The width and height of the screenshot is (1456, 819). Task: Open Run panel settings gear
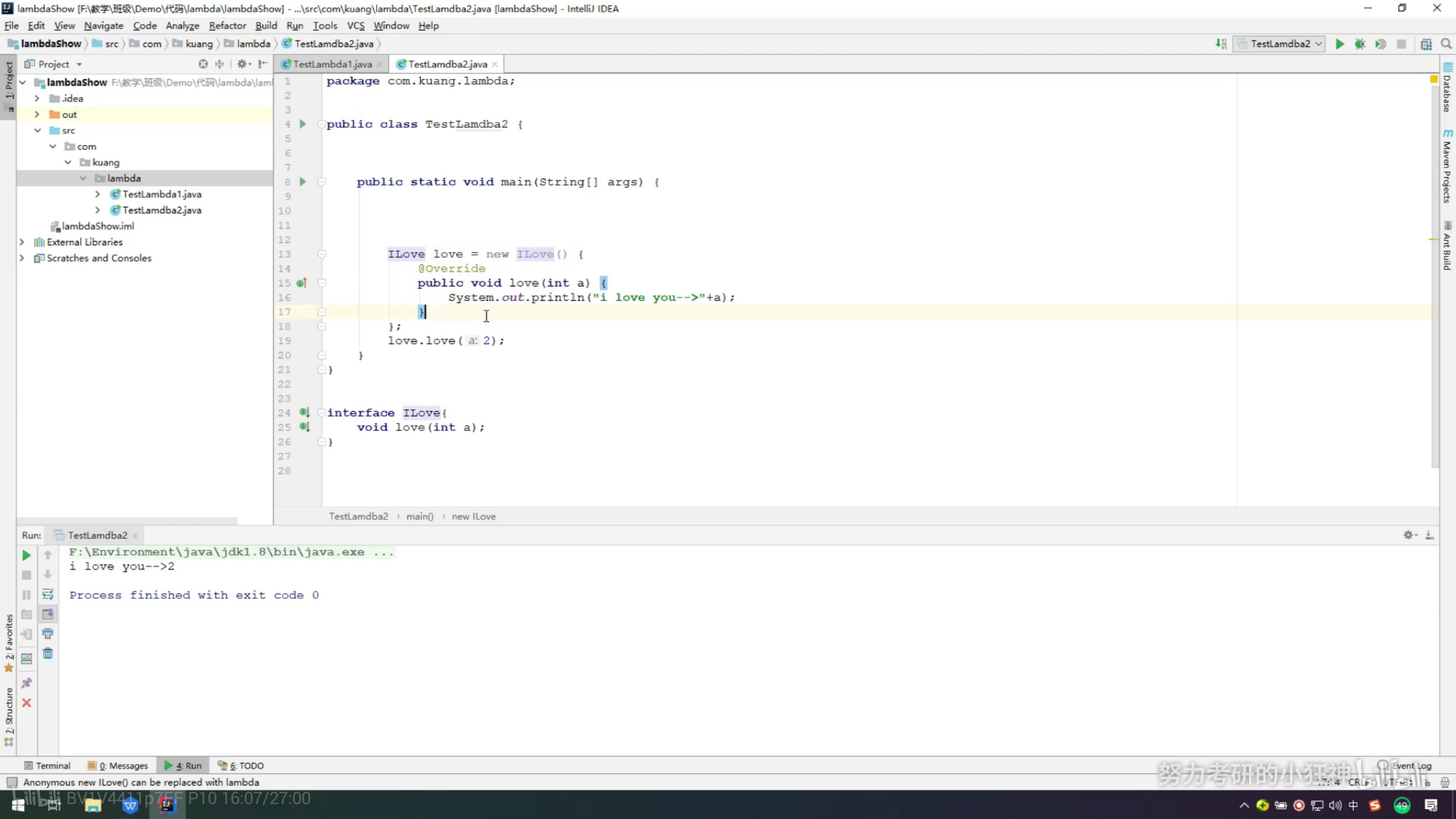1410,535
